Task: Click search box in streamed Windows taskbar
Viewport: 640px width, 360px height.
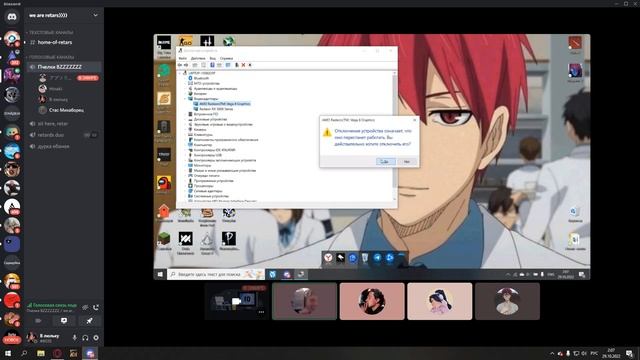Action: click(216, 274)
